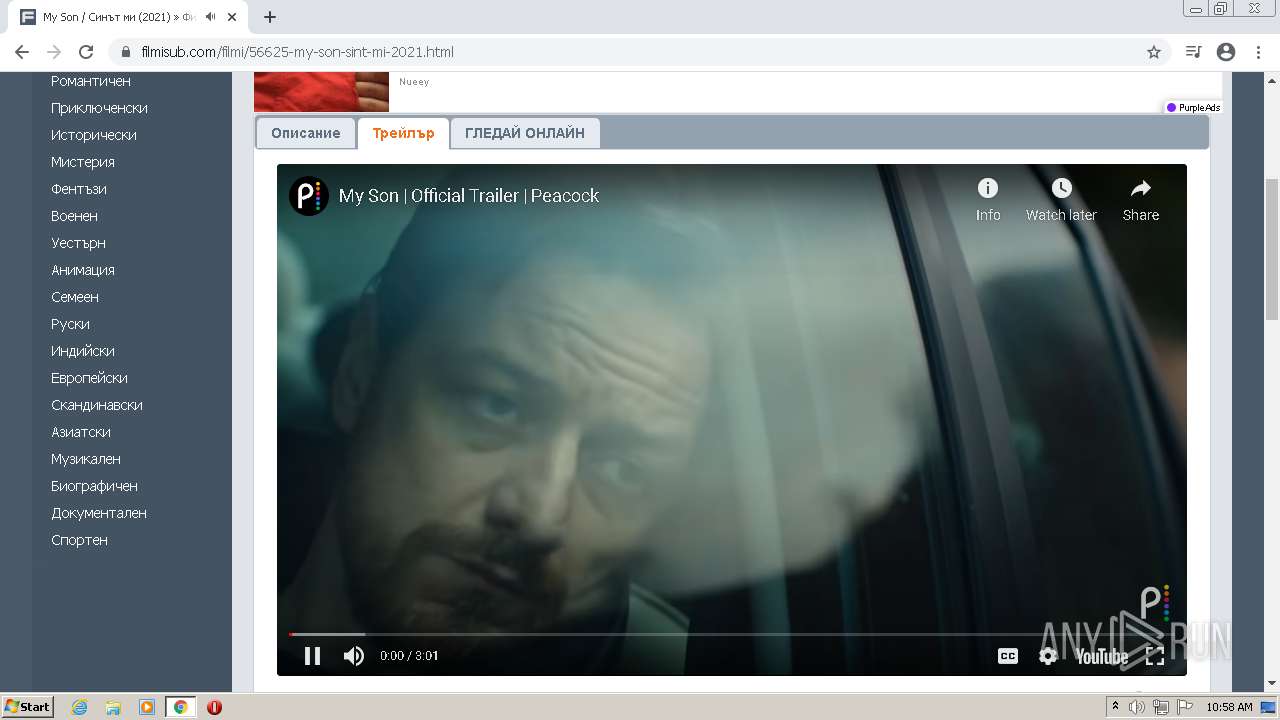Open the Windows Start menu
Viewport: 1280px width, 720px height.
[27, 707]
